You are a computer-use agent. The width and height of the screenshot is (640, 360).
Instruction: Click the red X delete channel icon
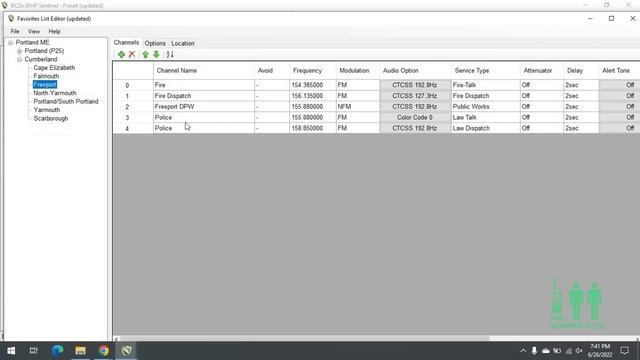(x=132, y=54)
